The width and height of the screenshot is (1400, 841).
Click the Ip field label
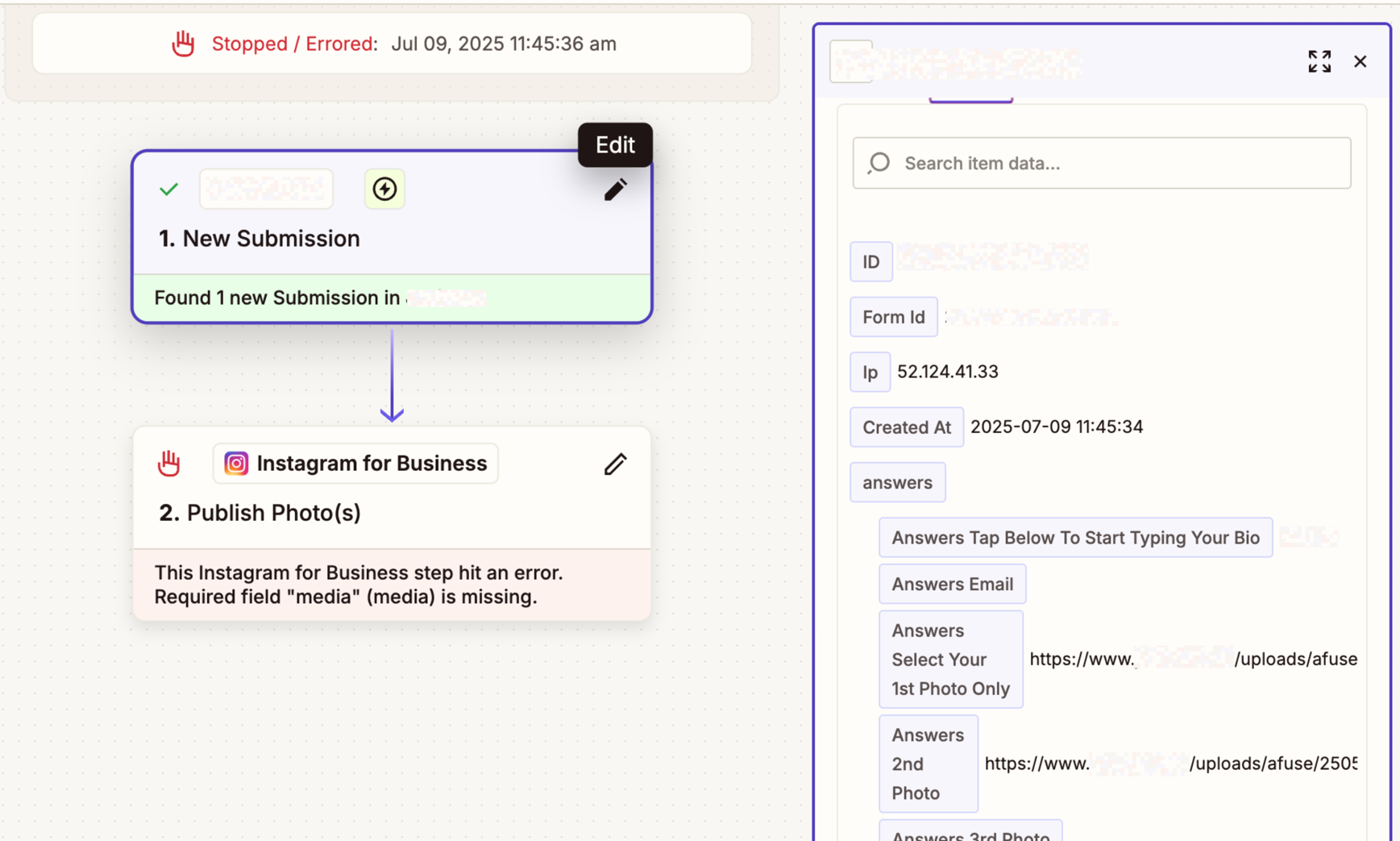tap(870, 373)
